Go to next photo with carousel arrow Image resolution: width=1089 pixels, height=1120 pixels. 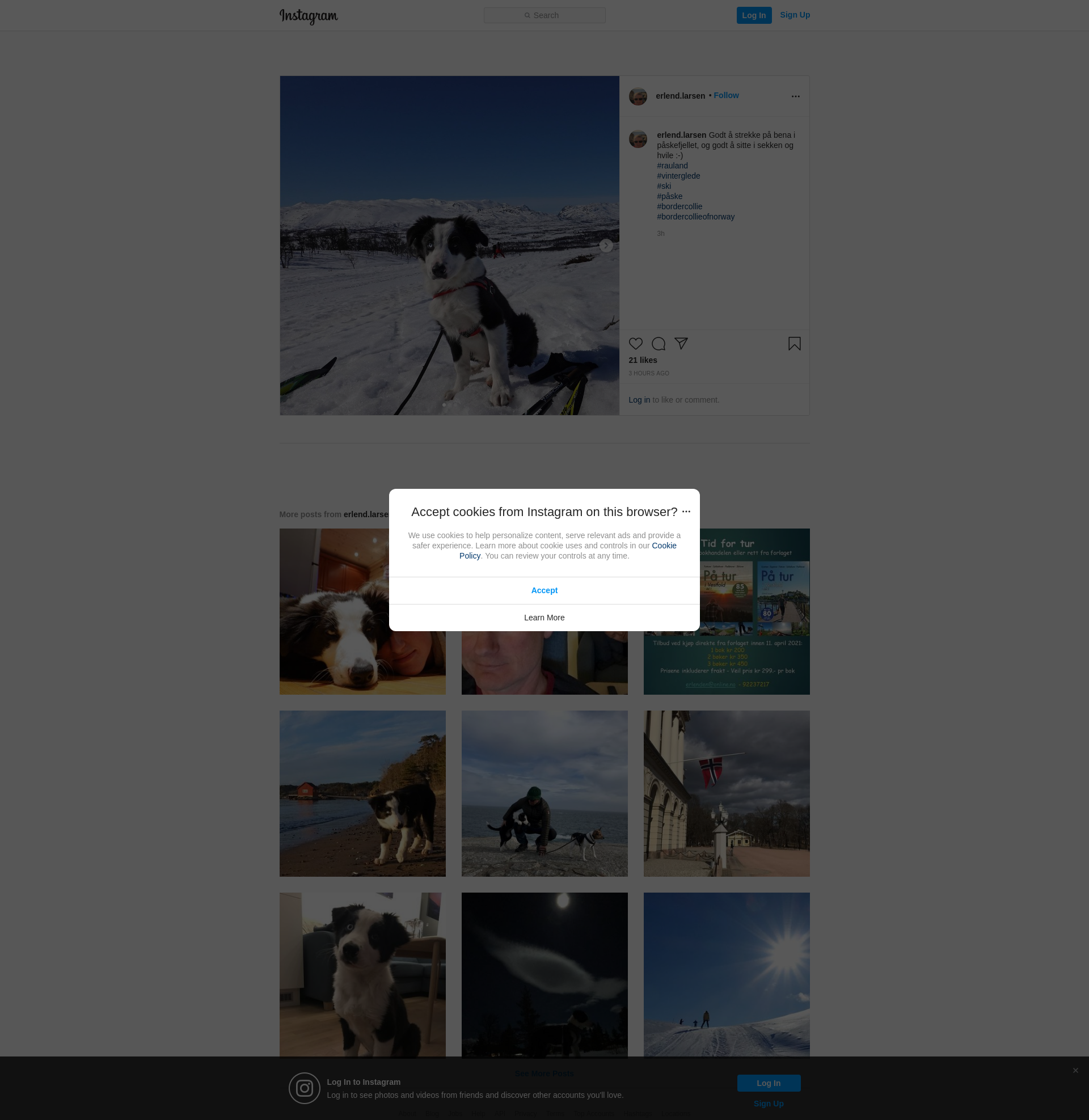pos(606,246)
